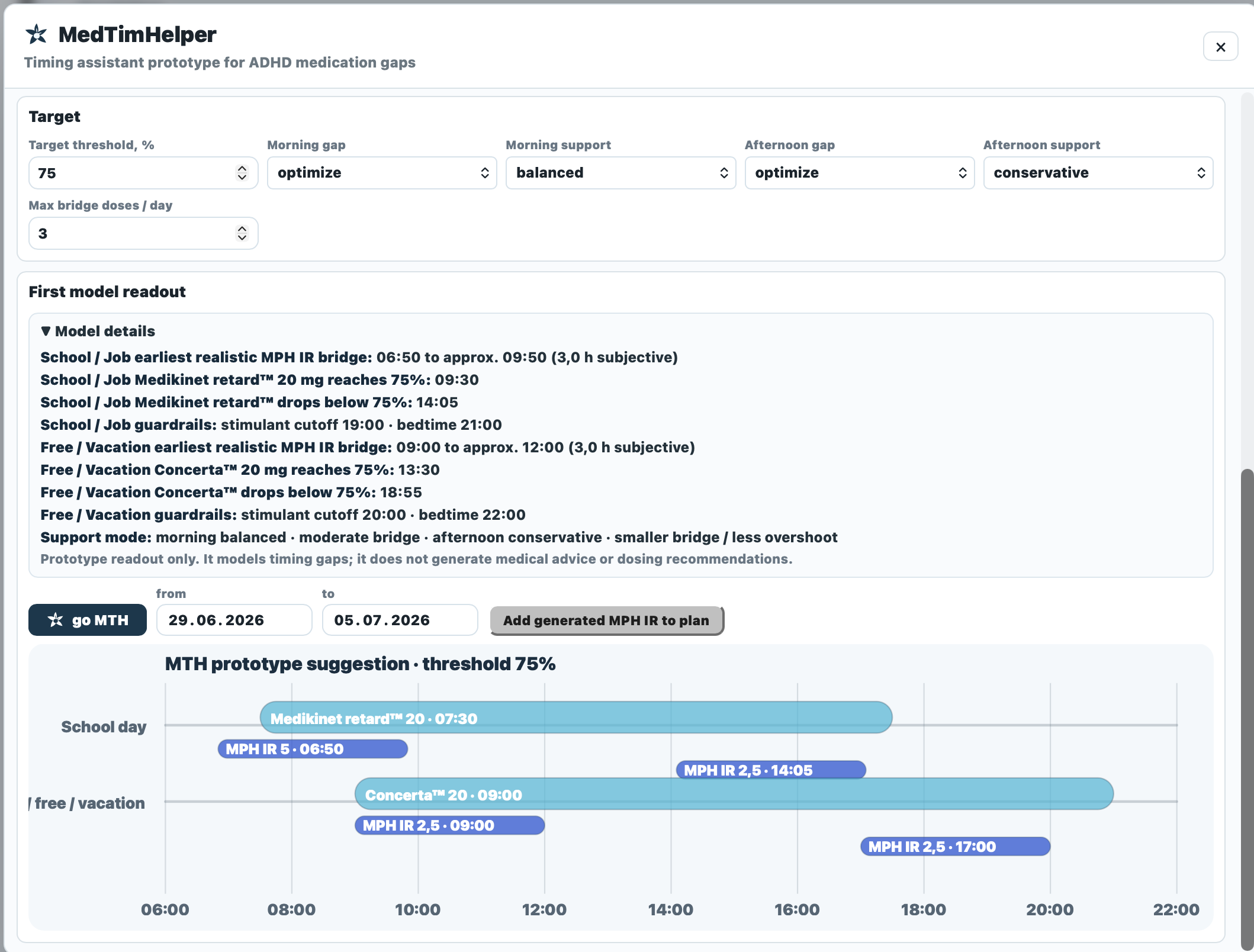The height and width of the screenshot is (952, 1254).
Task: Click the 22:00 axis label
Action: (x=1176, y=909)
